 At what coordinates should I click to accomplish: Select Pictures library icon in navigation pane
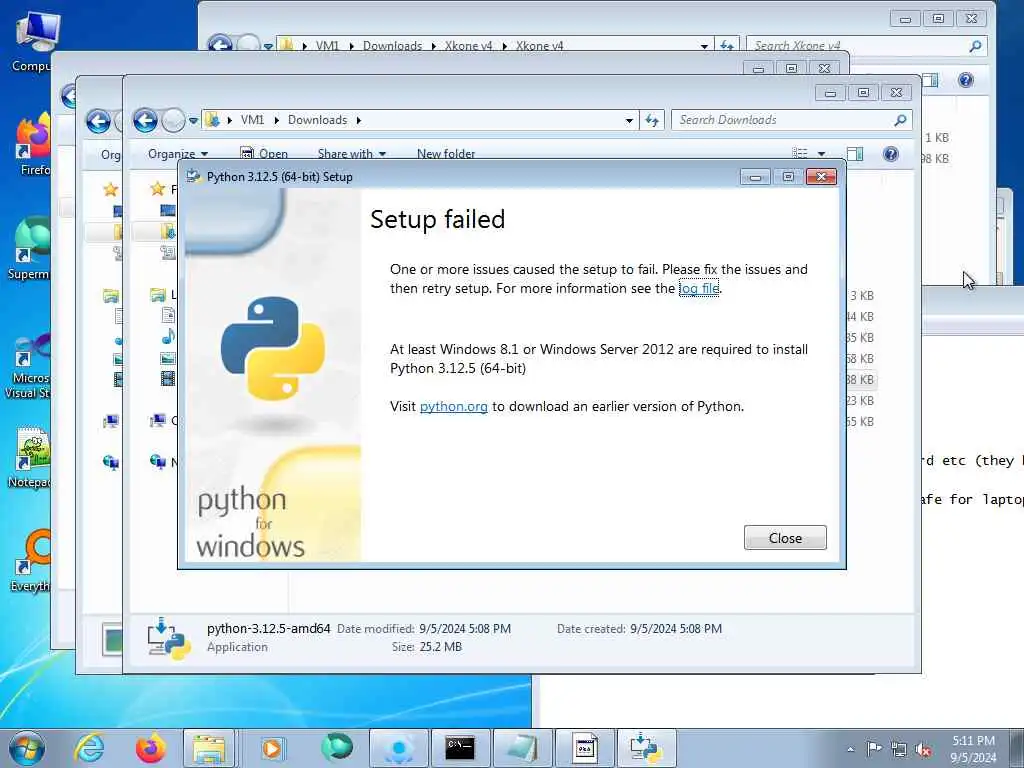(168, 358)
